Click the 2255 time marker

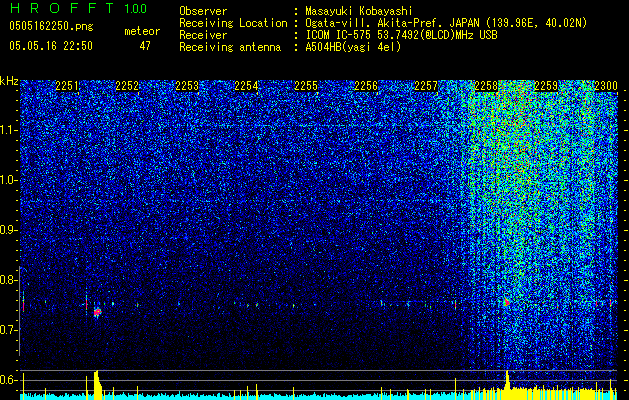[x=306, y=86]
